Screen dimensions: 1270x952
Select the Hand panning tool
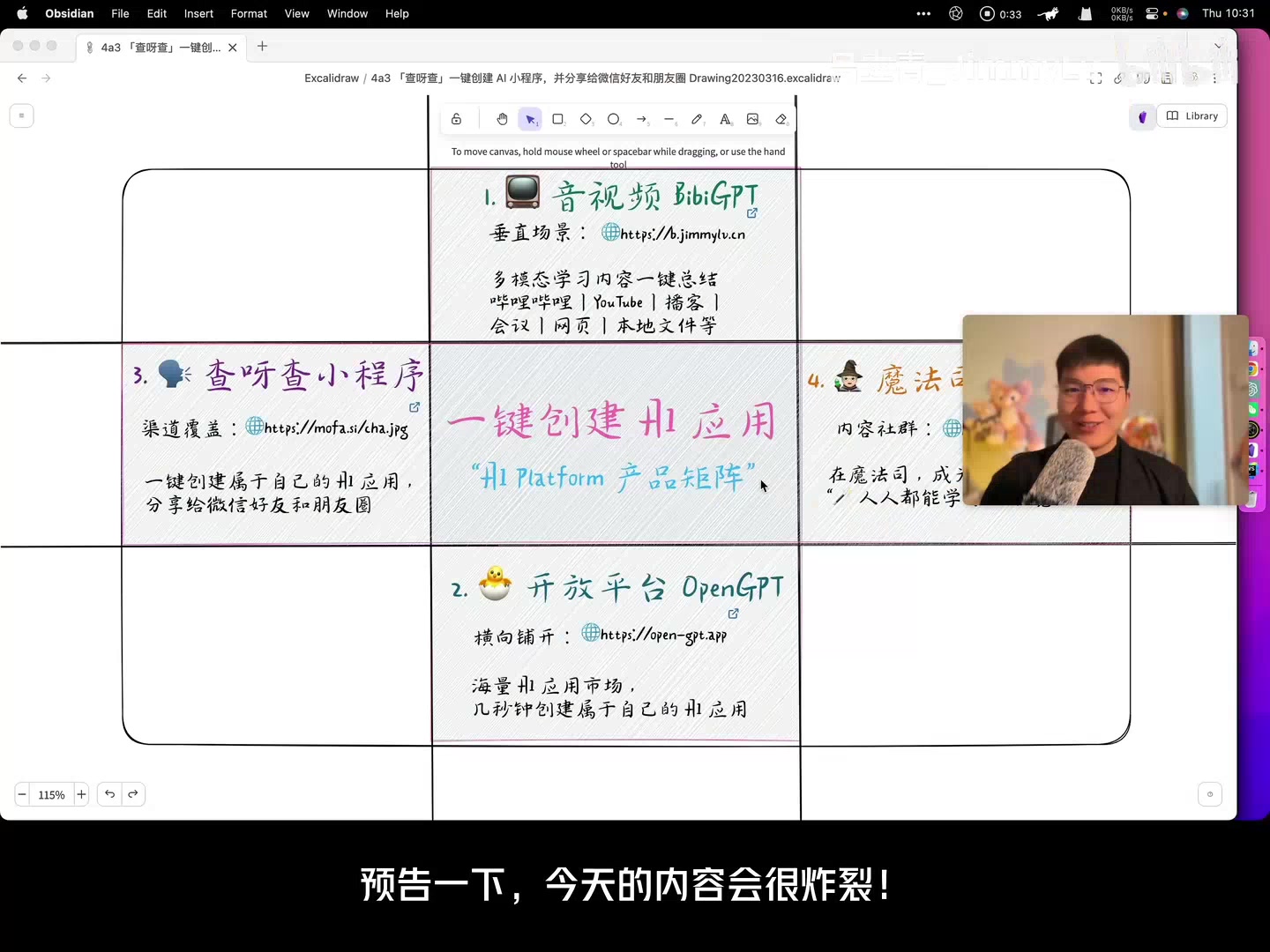pos(502,119)
